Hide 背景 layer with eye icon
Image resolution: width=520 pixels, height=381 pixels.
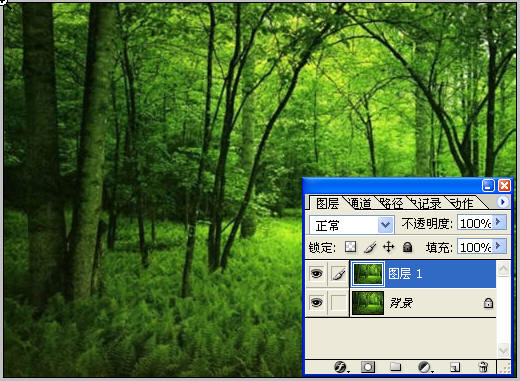tap(316, 303)
